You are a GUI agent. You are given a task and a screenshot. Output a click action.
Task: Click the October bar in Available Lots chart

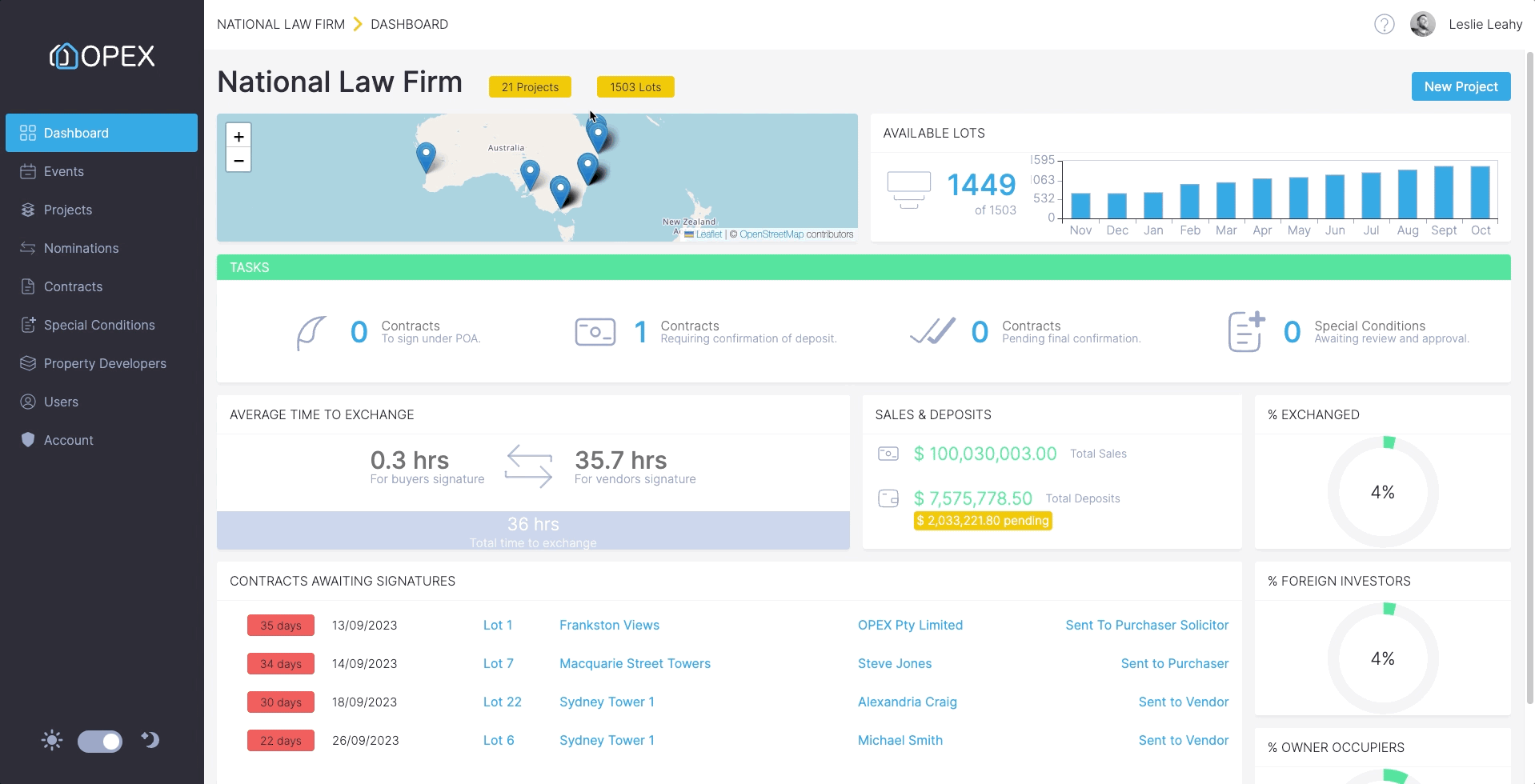1481,192
